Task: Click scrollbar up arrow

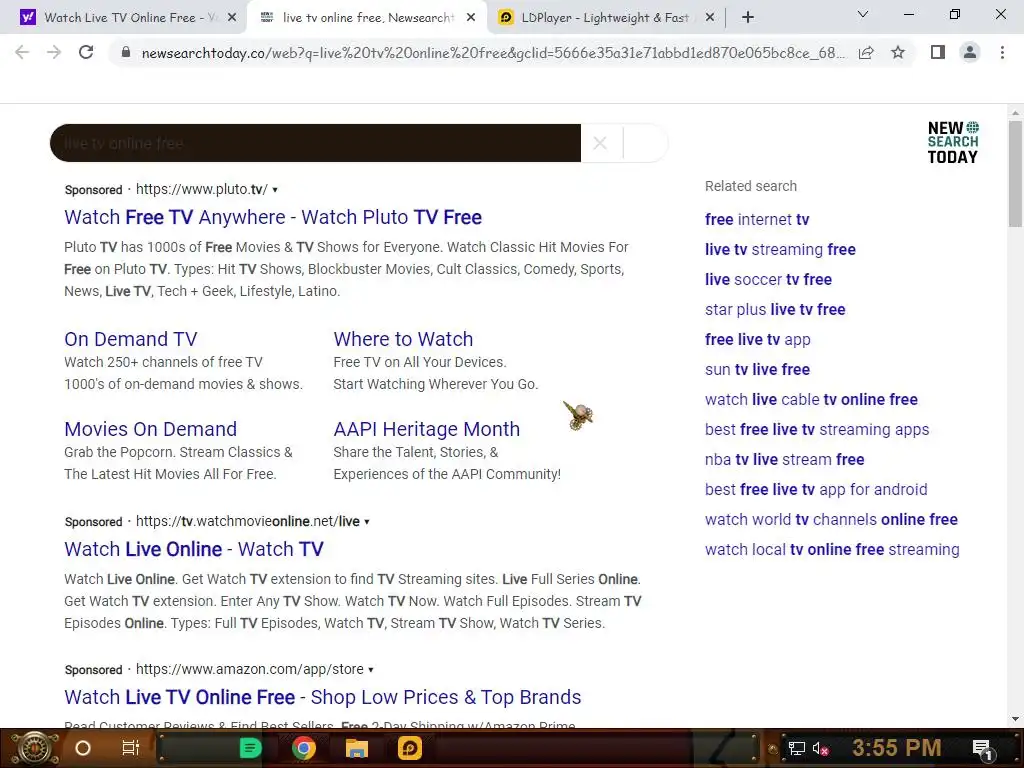Action: tap(1016, 112)
